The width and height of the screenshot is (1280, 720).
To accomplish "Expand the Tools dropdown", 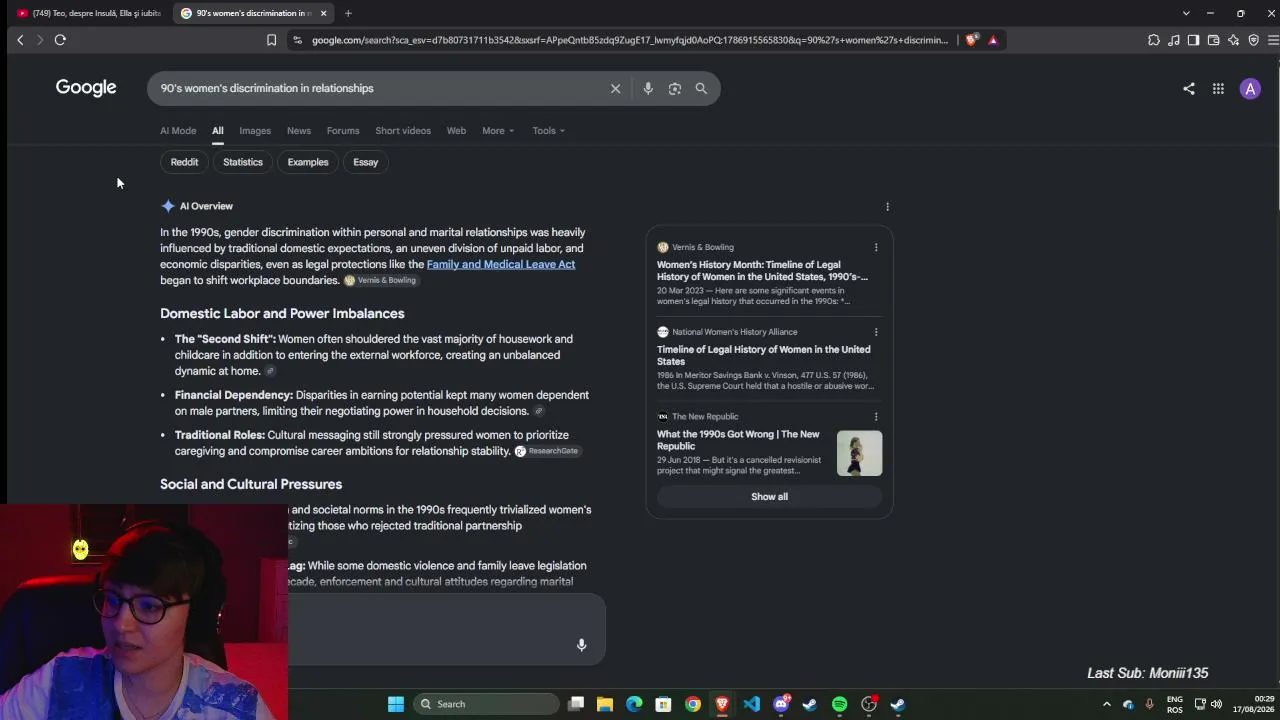I will [x=549, y=131].
